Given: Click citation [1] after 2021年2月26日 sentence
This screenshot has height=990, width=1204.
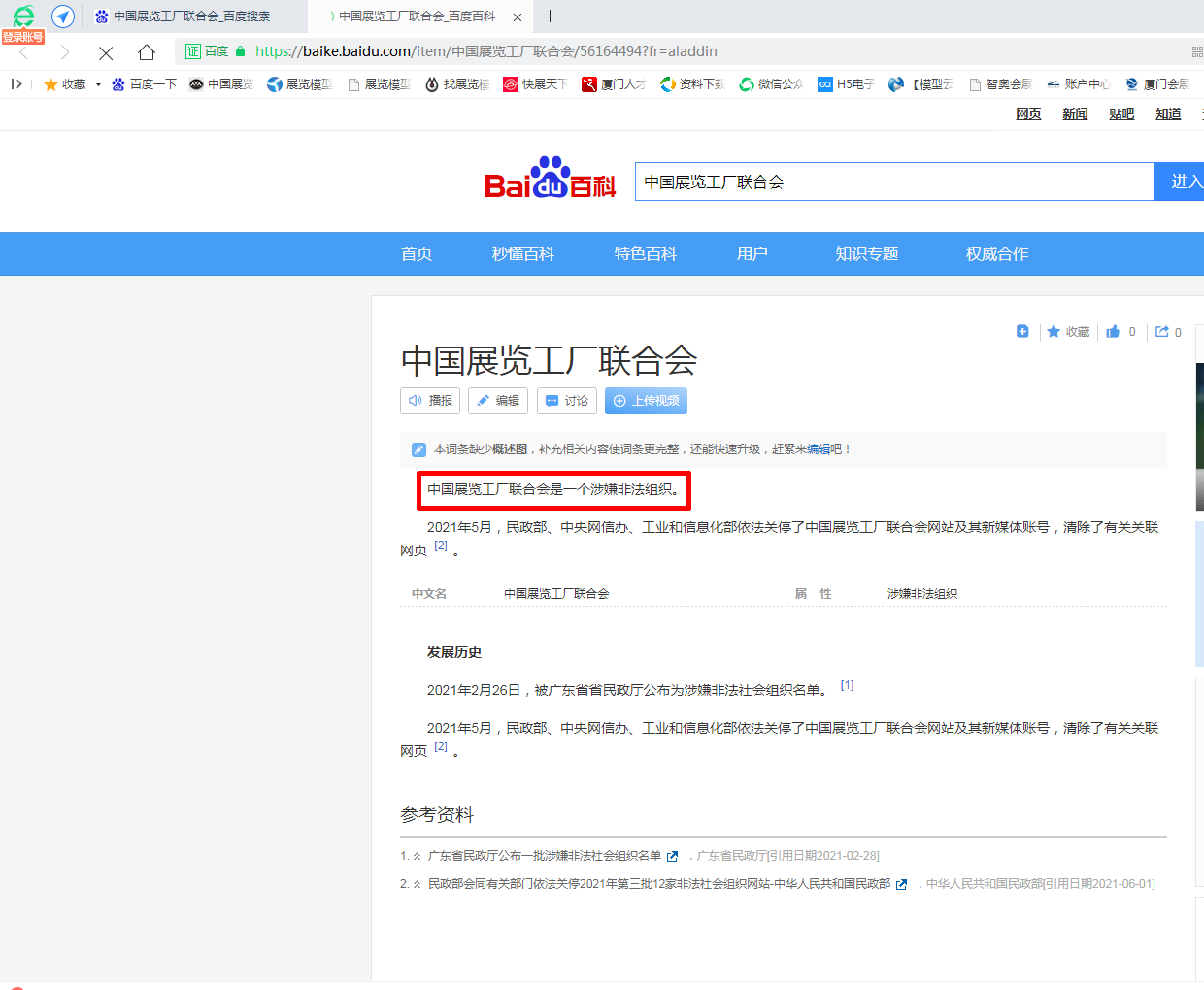Looking at the screenshot, I should click(847, 685).
